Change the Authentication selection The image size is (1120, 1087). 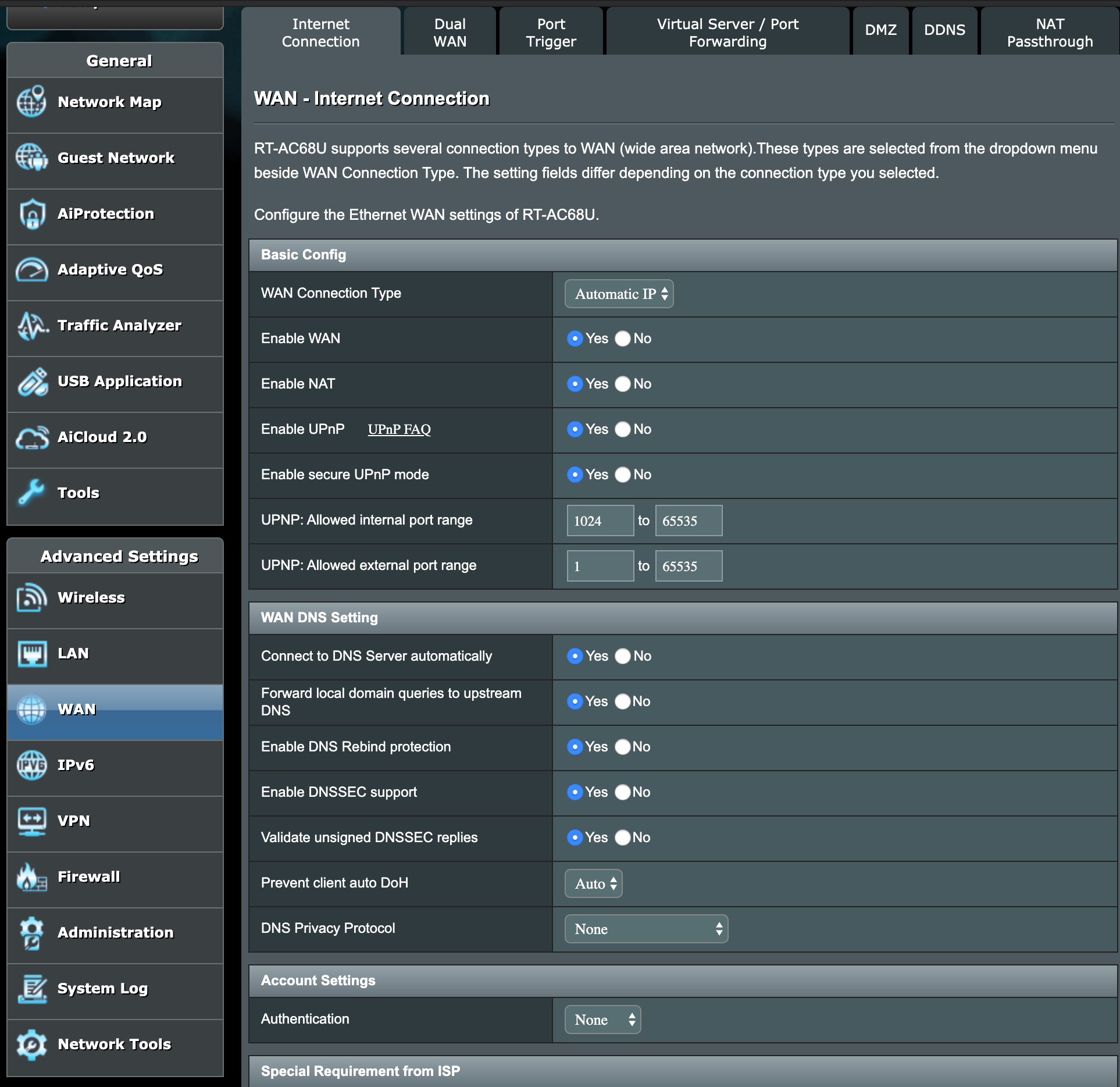(x=602, y=1020)
